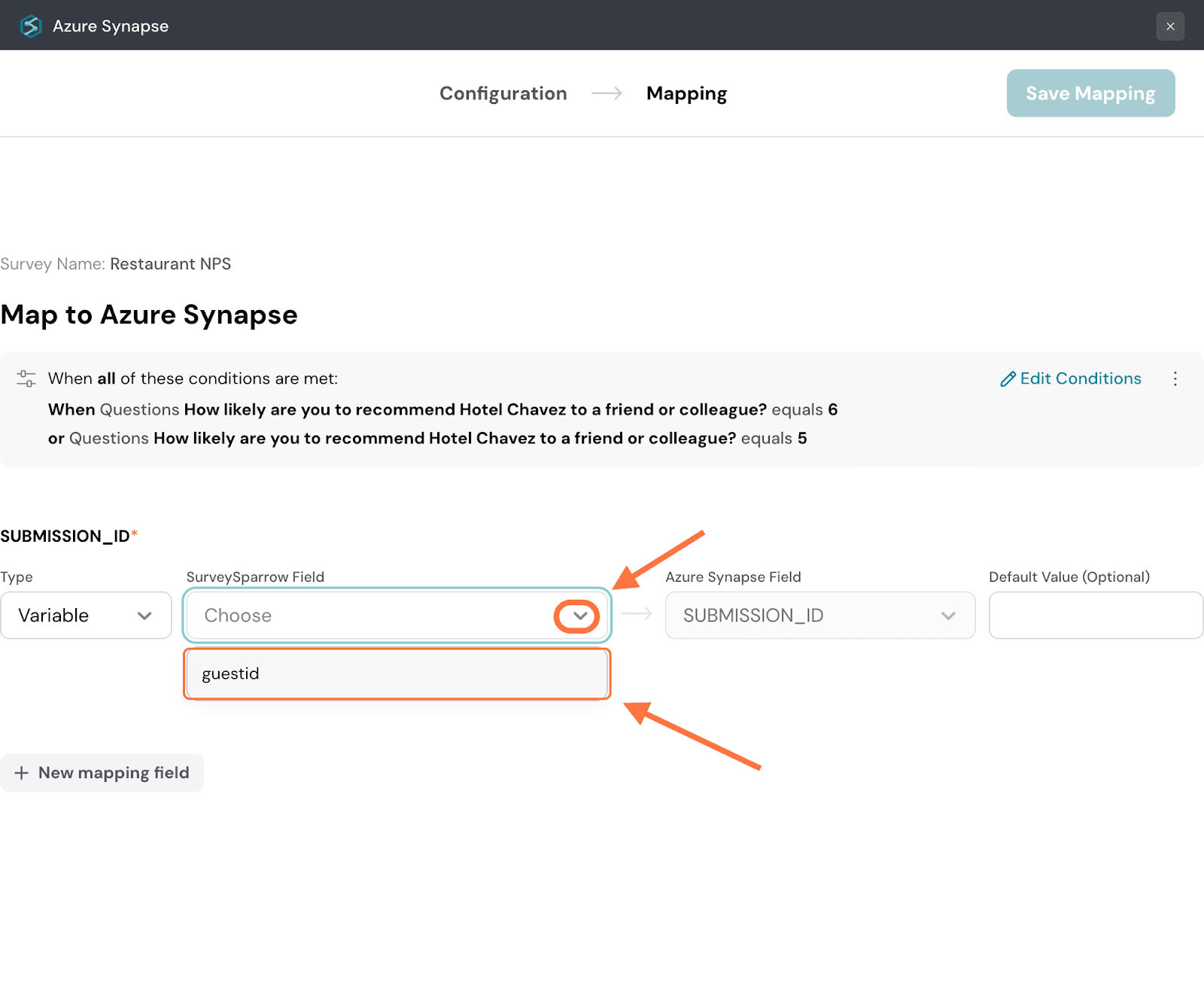
Task: Open the Azure Synapse Field SUBMISSION_ID dropdown
Action: (819, 616)
